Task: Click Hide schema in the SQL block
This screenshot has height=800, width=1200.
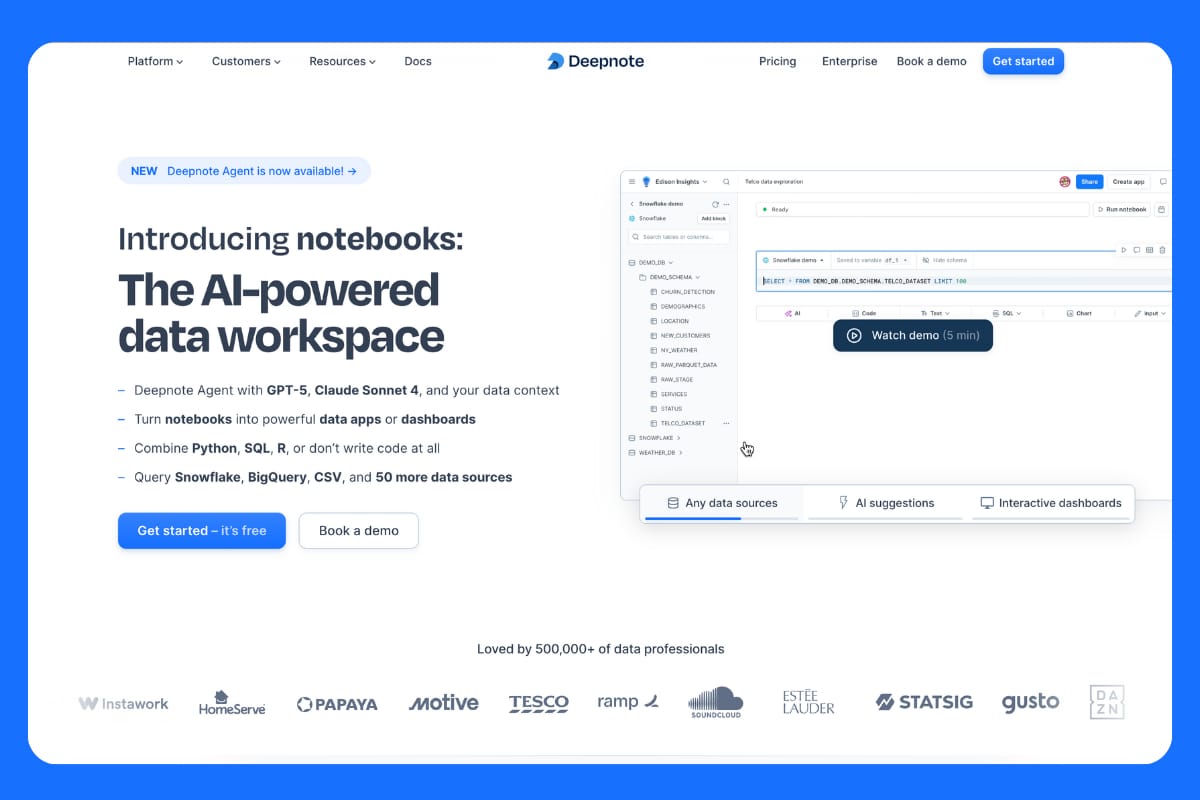Action: tap(944, 260)
